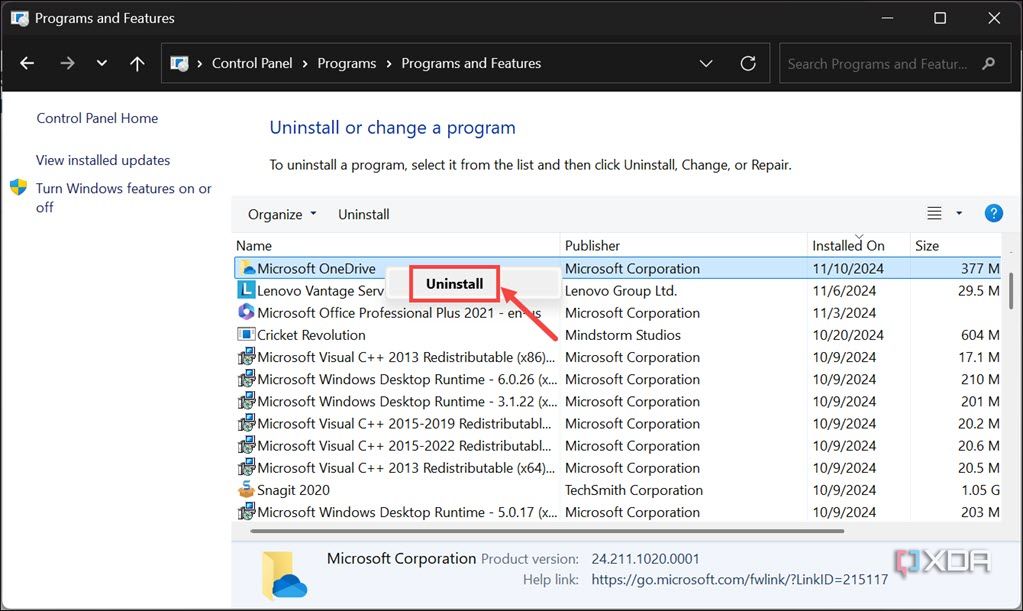
Task: Click the horizontal scrollbar of program list
Action: [x=547, y=531]
